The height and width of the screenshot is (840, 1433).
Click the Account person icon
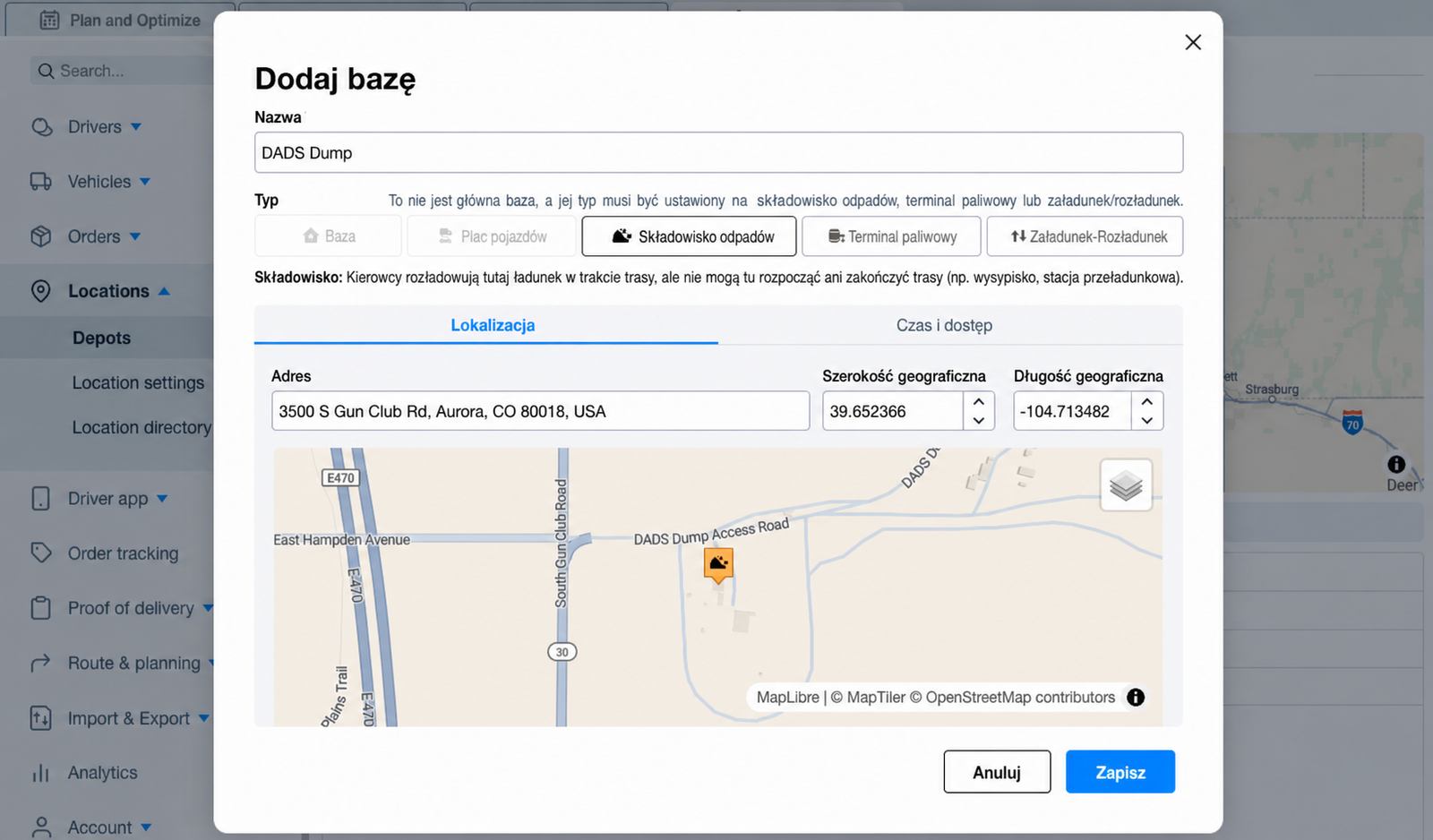(x=41, y=827)
